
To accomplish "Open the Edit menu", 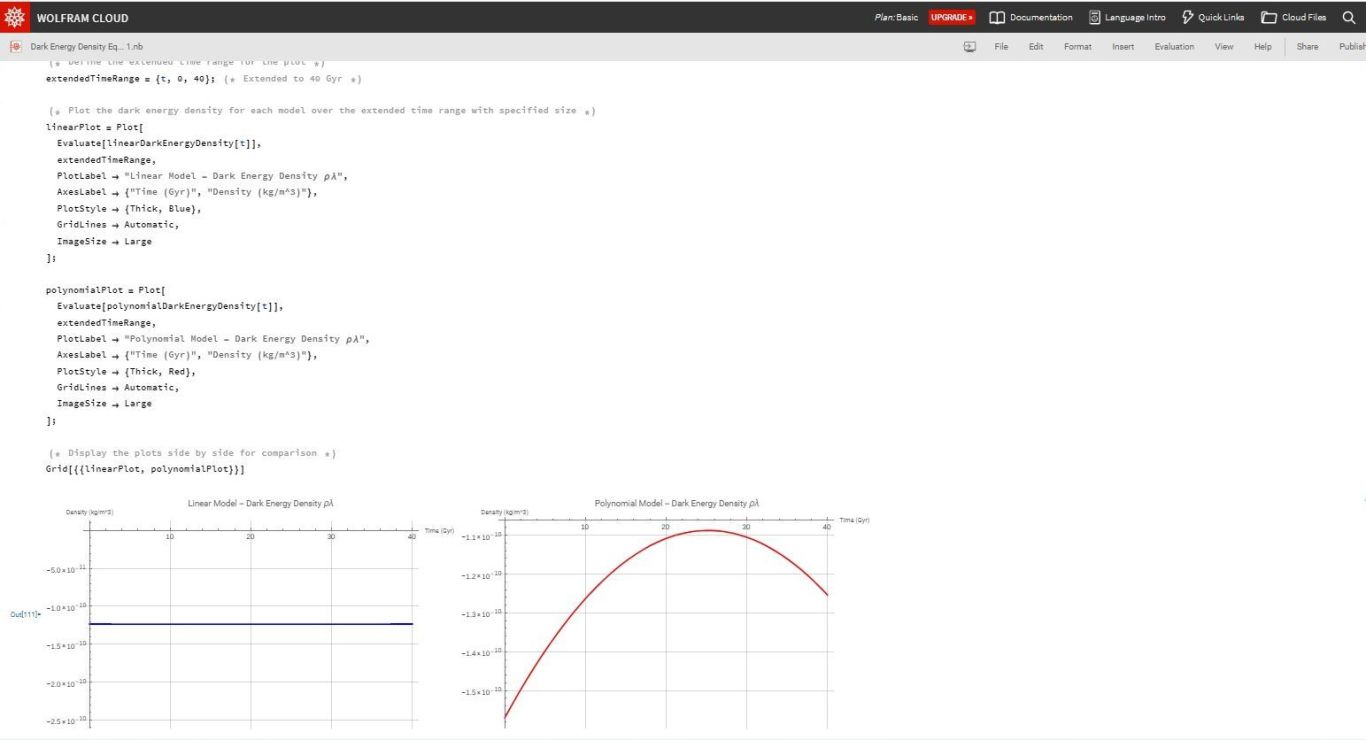I will tap(1036, 47).
